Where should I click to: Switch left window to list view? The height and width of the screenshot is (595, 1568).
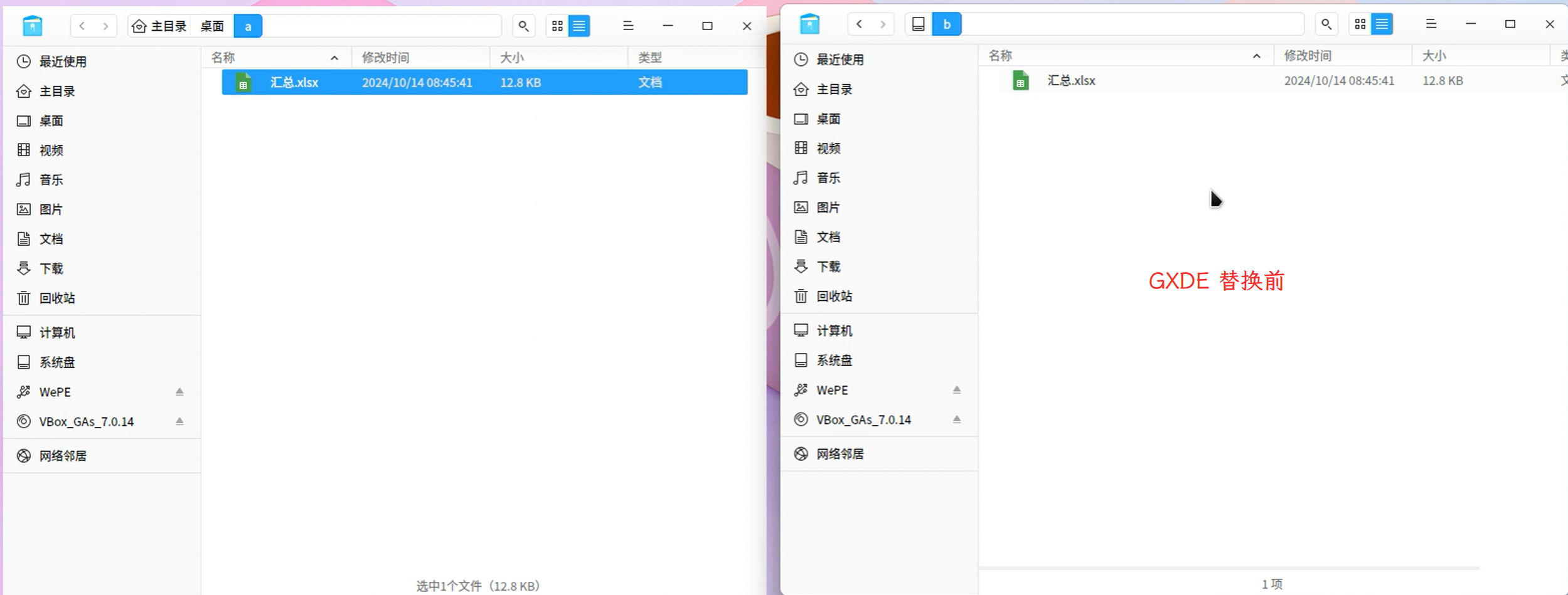(x=579, y=26)
